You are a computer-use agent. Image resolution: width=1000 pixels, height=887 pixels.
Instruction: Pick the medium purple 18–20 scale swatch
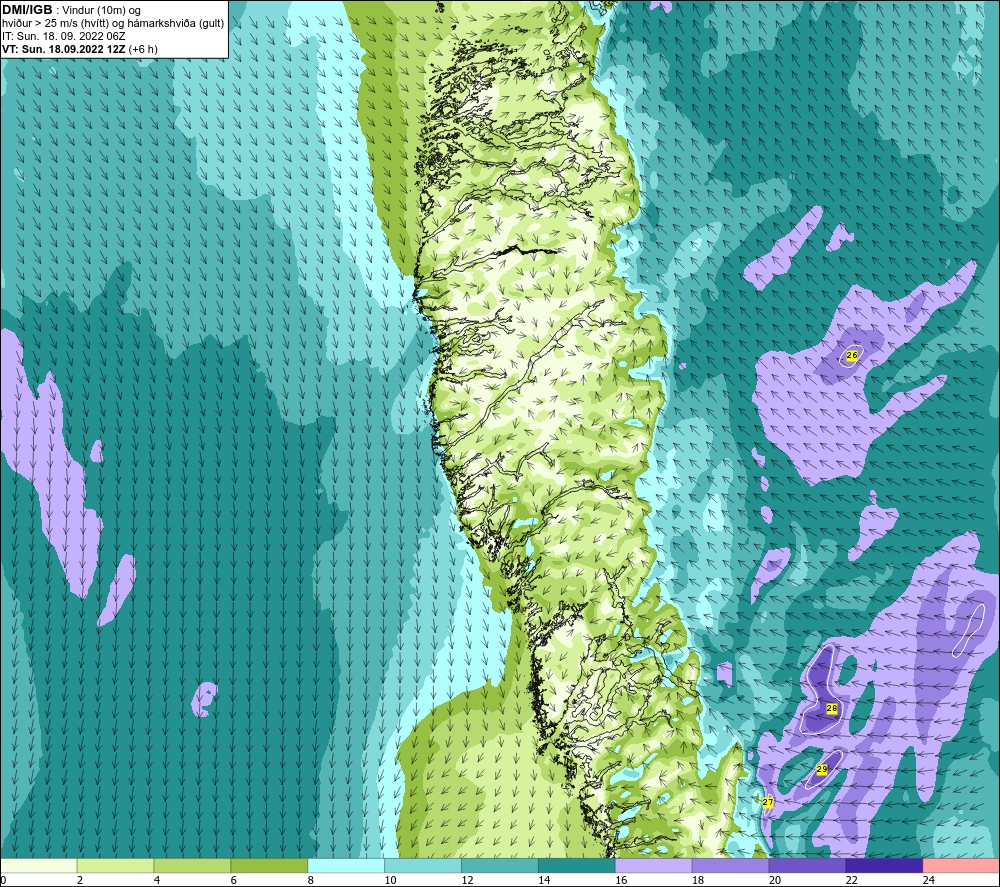tap(730, 865)
